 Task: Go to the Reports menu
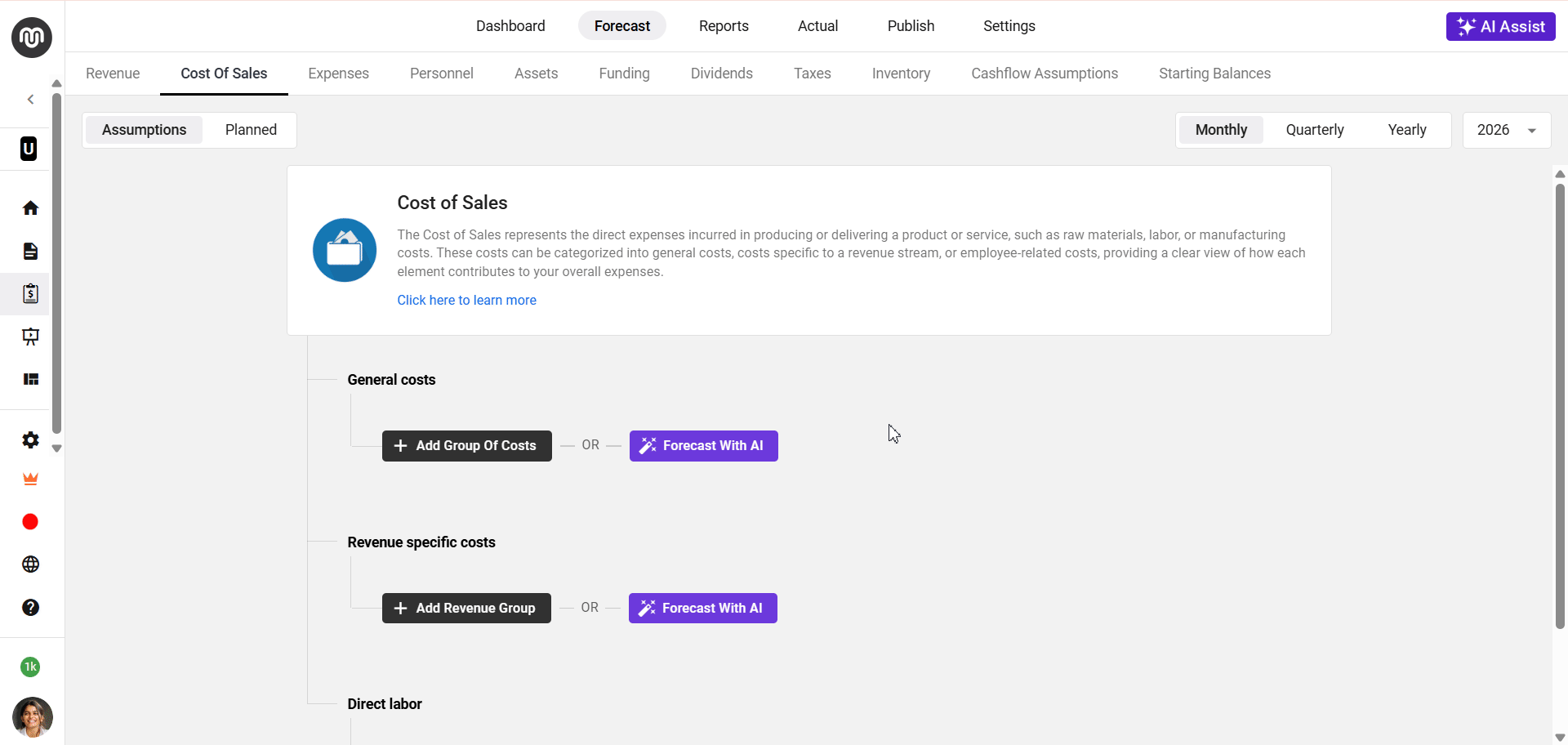pos(724,26)
